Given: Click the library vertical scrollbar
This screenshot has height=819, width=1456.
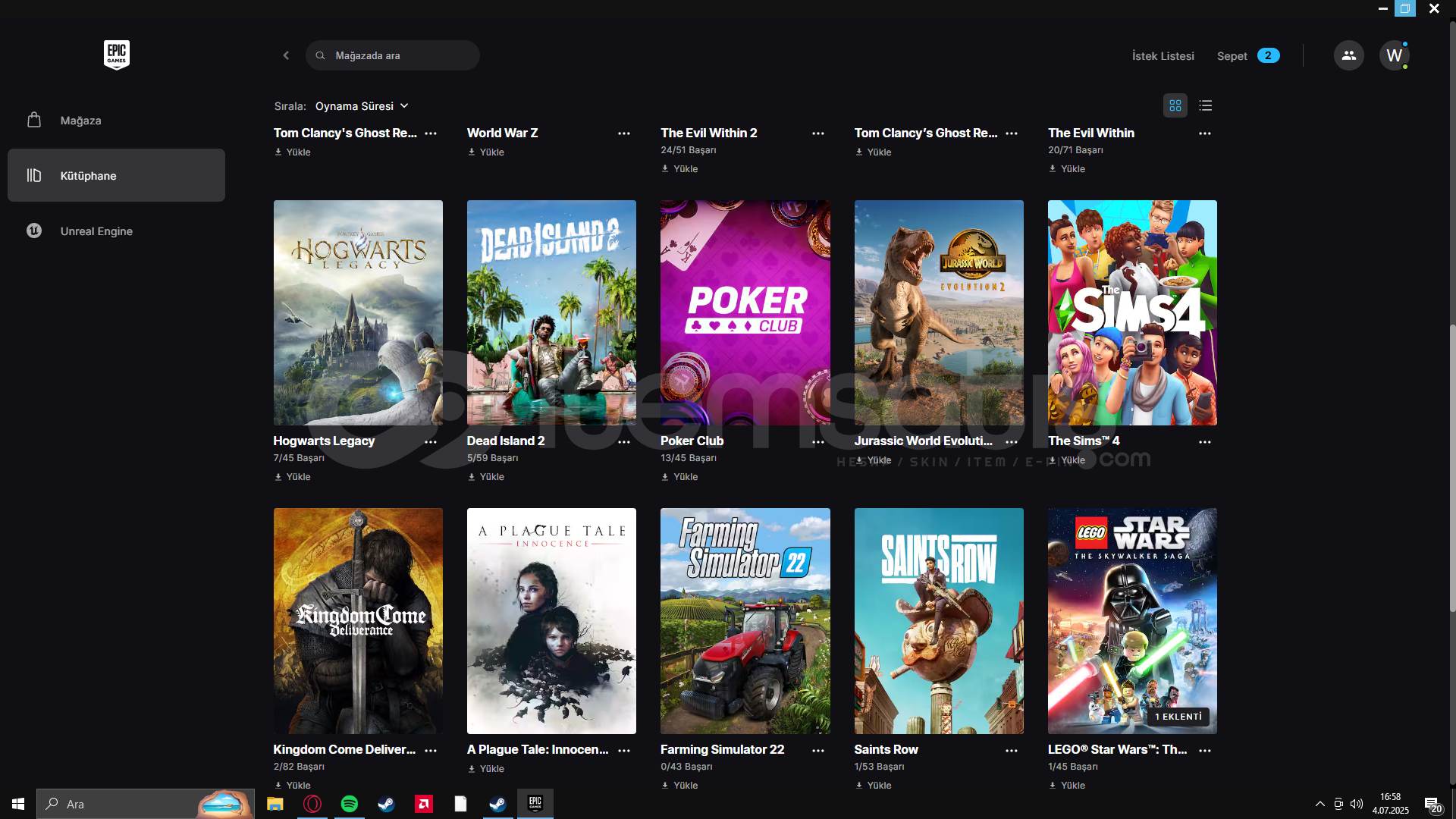Looking at the screenshot, I should tap(1452, 467).
